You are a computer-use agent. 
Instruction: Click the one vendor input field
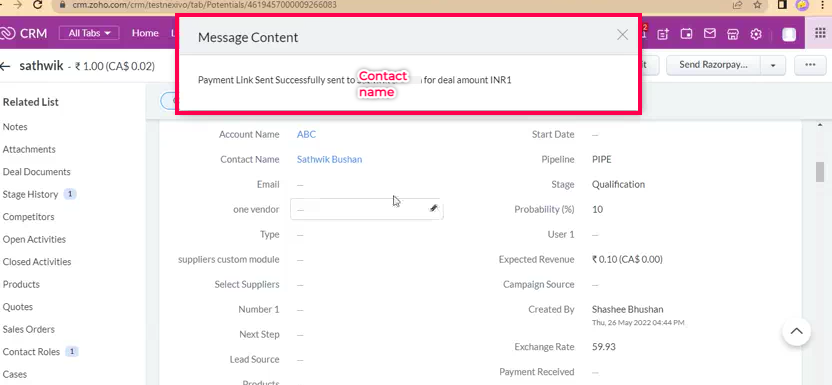point(367,209)
